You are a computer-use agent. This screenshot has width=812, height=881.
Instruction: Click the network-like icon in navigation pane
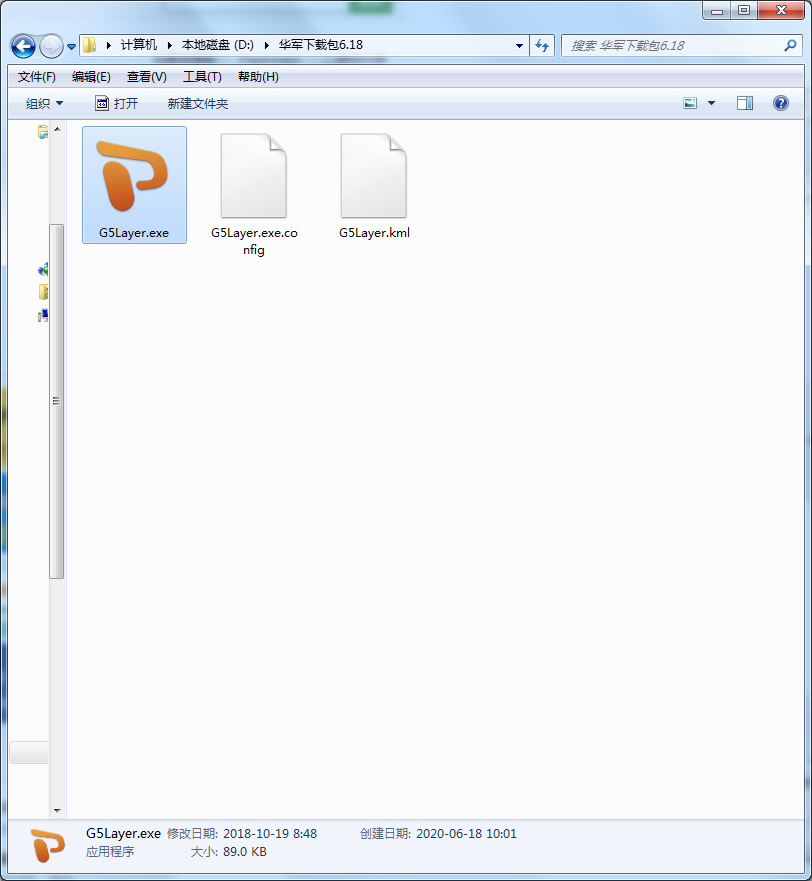pos(43,270)
